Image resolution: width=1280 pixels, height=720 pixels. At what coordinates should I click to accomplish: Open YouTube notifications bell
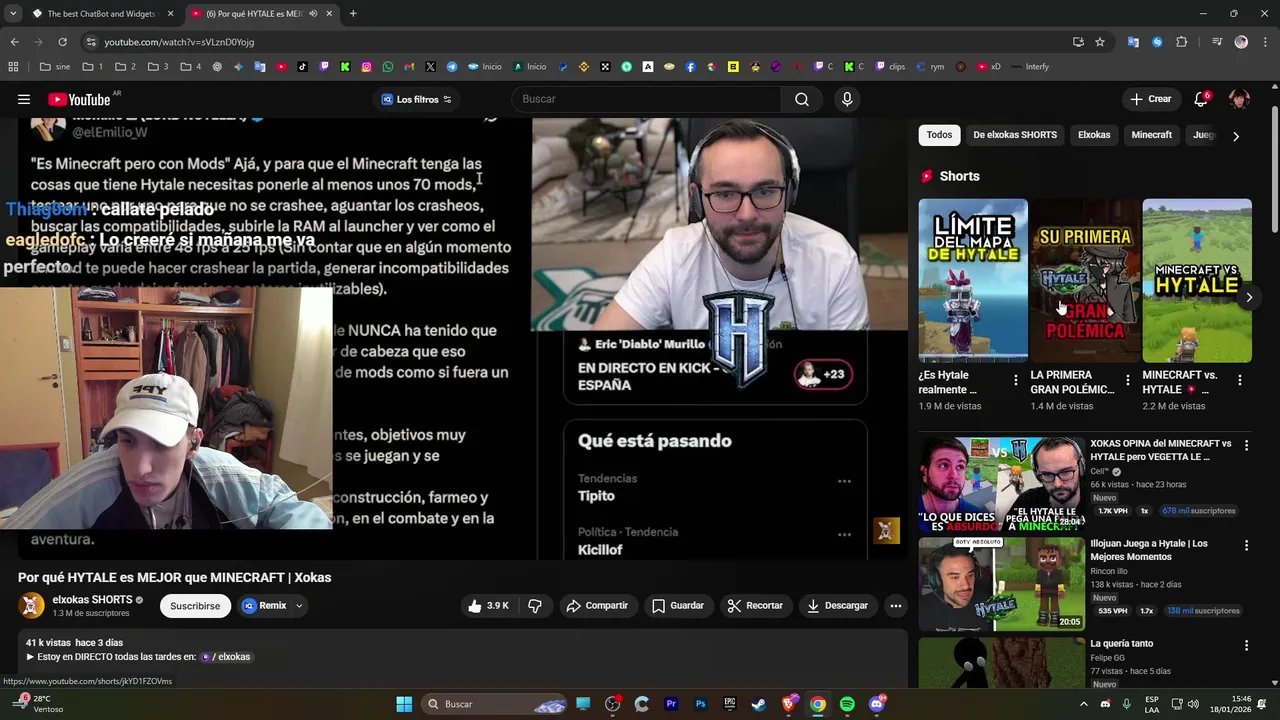click(x=1201, y=99)
